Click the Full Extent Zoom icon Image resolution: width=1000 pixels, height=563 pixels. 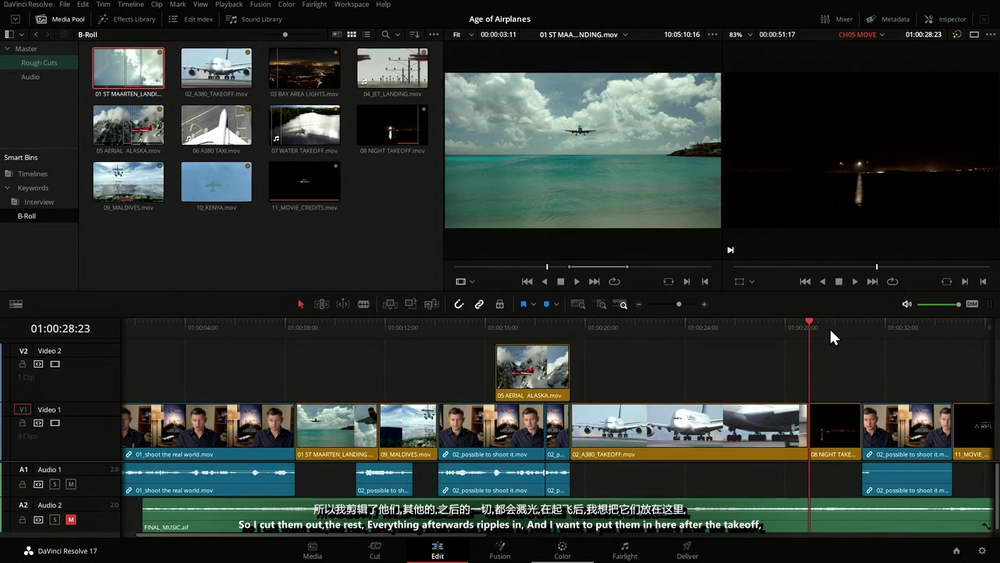coord(578,304)
